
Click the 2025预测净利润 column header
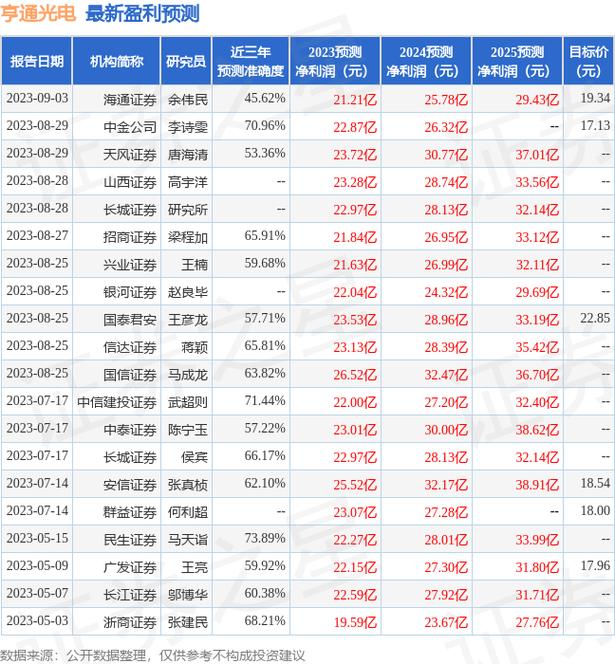(517, 61)
